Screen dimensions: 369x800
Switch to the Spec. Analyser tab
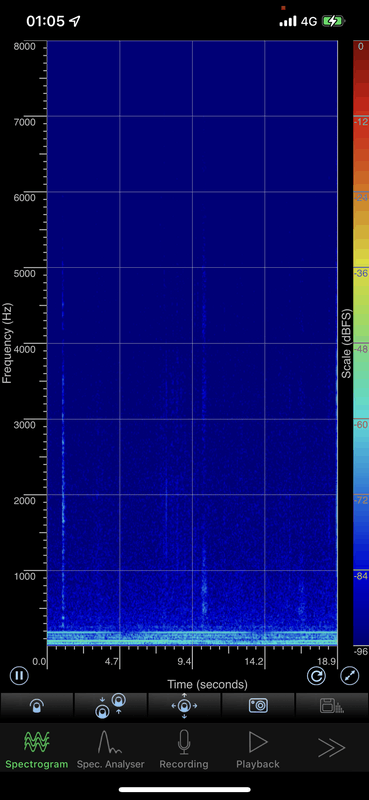(110, 749)
